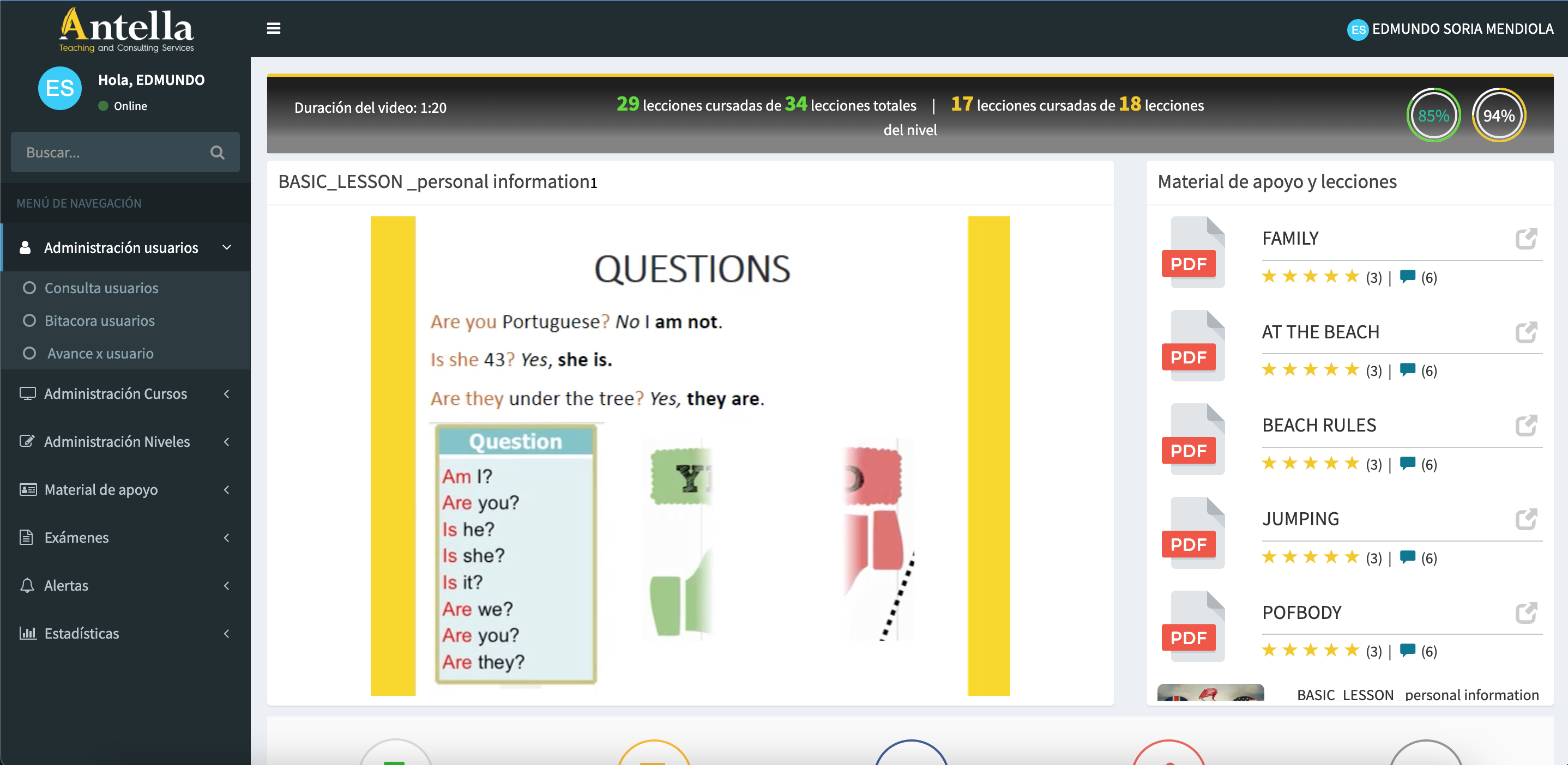Go to Avance x usuario
This screenshot has height=765, width=1568.
100,353
